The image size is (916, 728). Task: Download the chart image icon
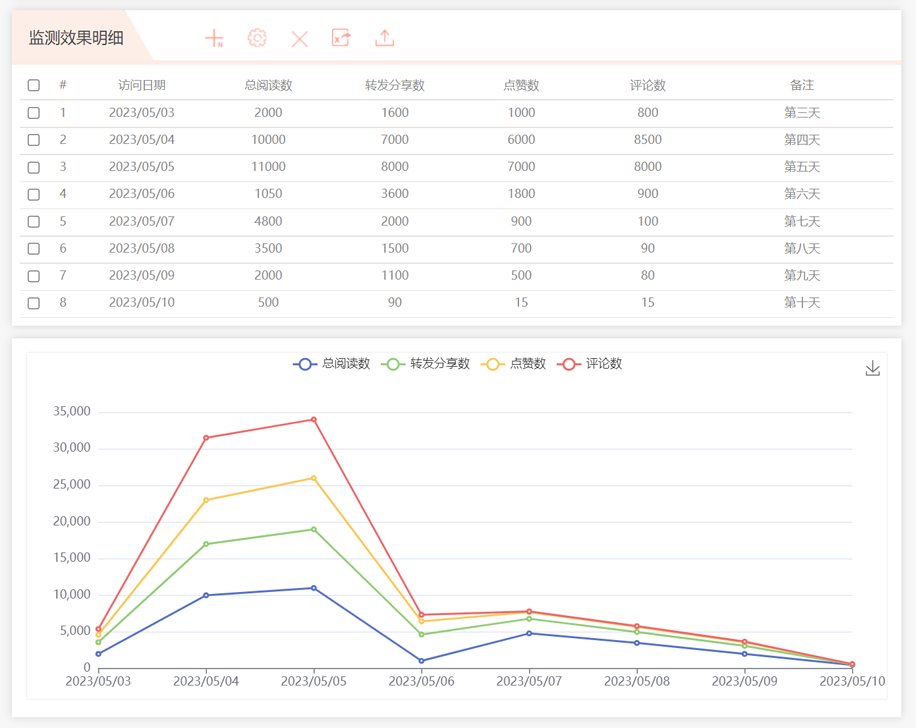coord(873,368)
